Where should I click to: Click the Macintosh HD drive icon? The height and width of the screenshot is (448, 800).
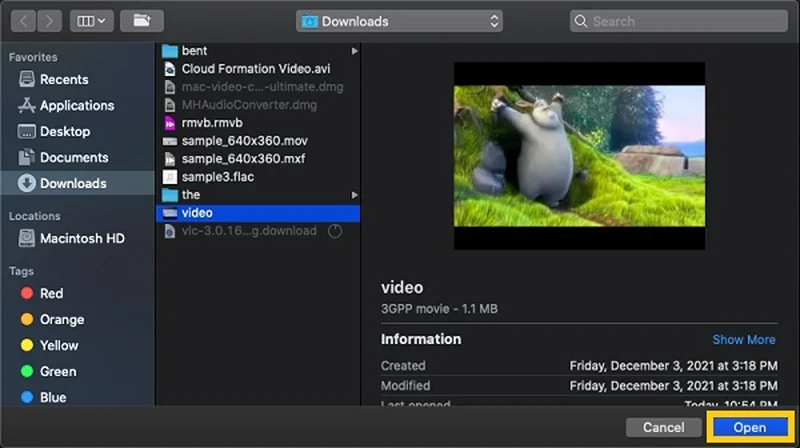click(27, 238)
